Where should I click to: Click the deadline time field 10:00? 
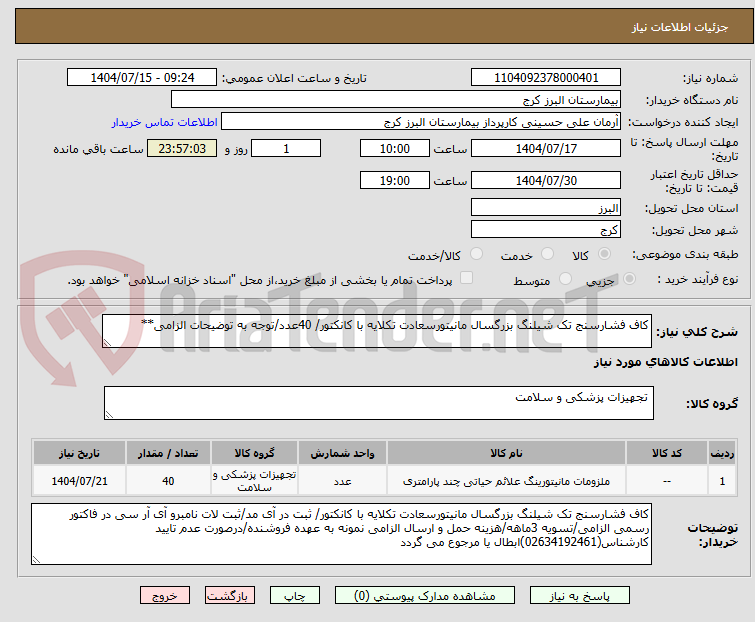pos(395,148)
